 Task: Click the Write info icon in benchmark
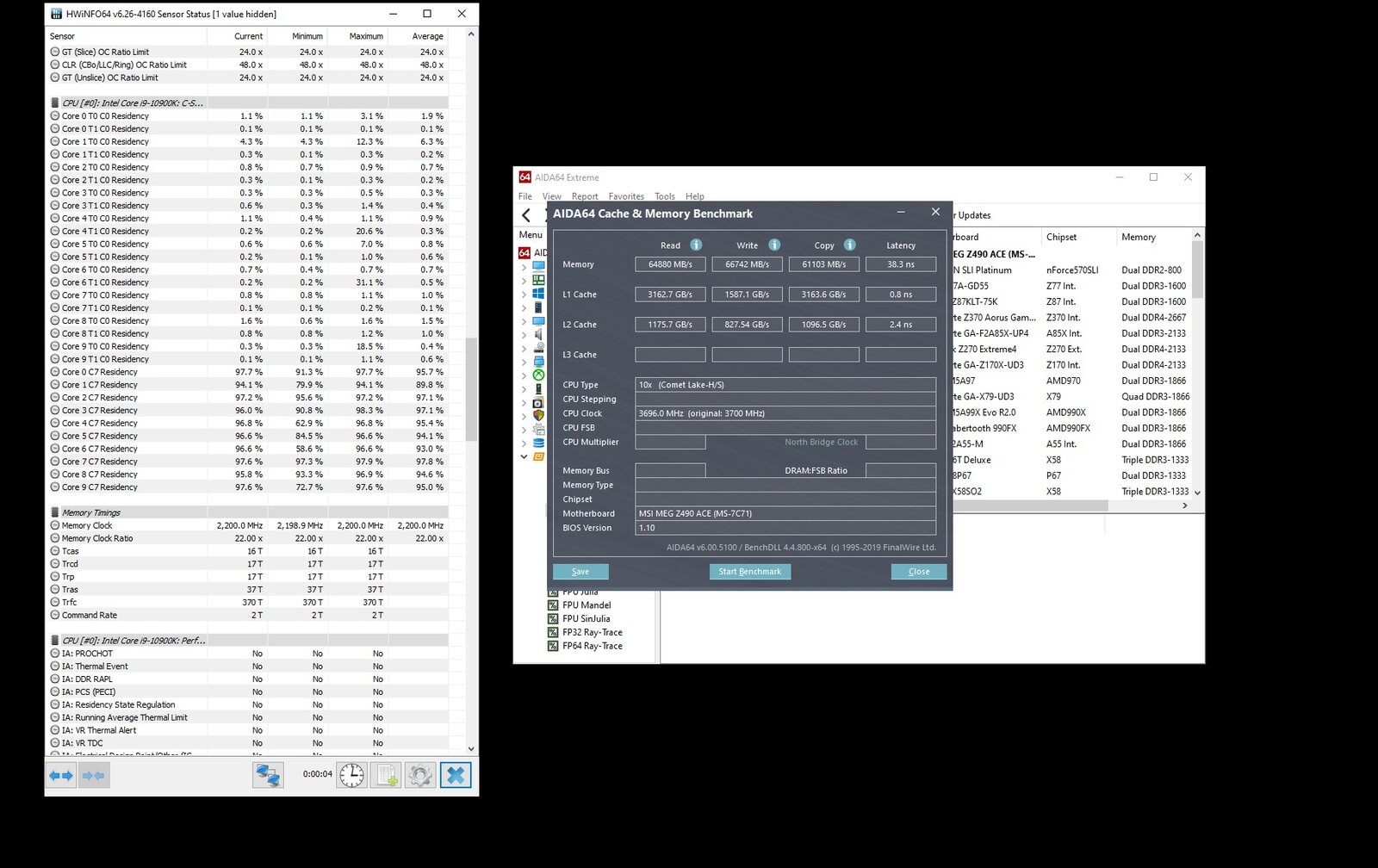pyautogui.click(x=774, y=245)
